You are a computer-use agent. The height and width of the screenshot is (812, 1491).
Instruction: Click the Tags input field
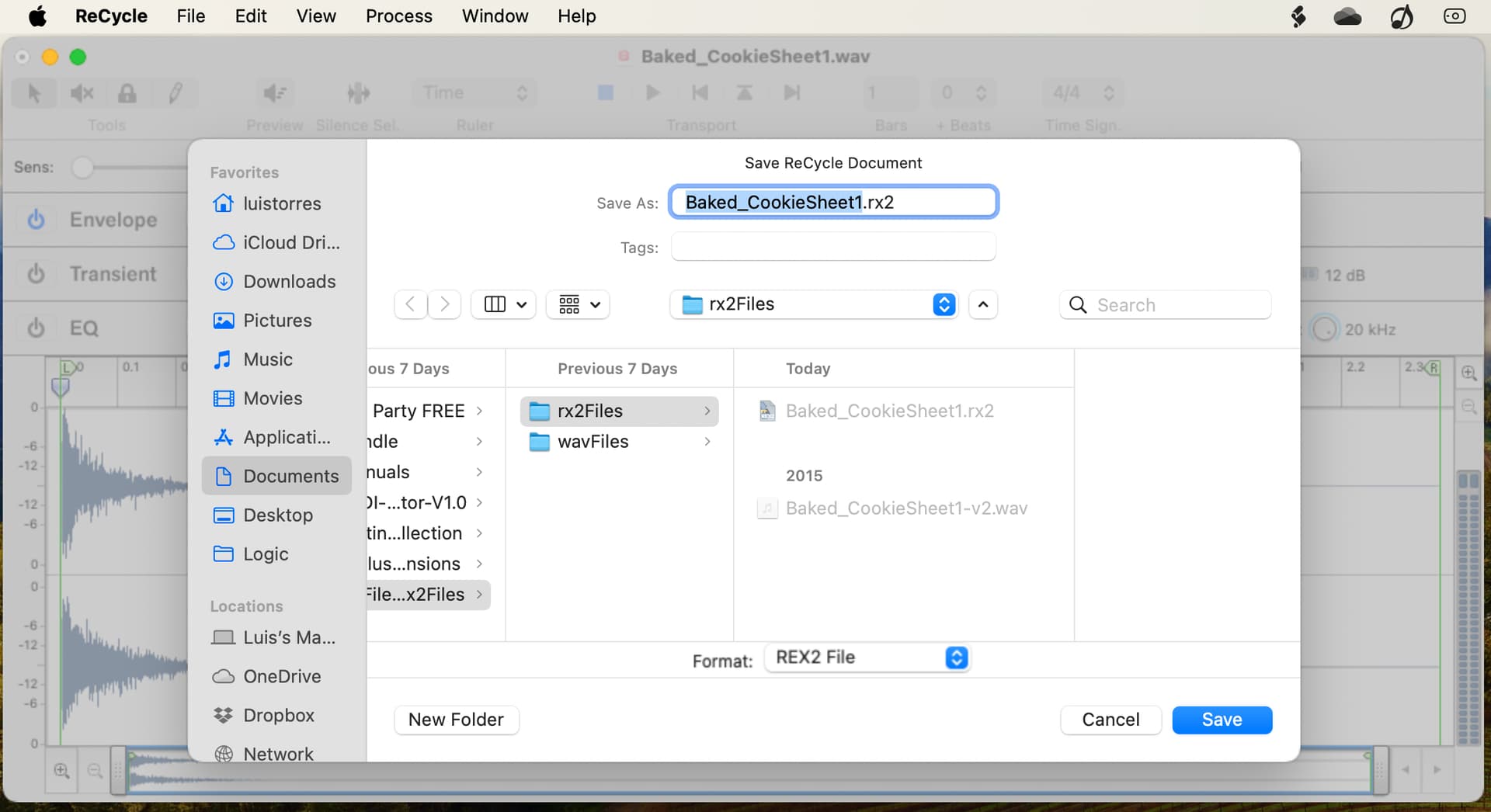[833, 247]
